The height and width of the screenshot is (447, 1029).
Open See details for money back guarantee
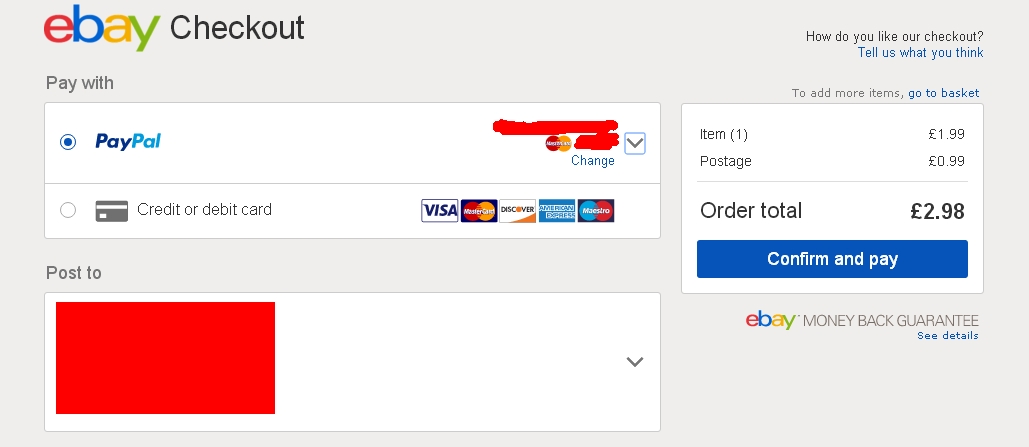(x=948, y=335)
